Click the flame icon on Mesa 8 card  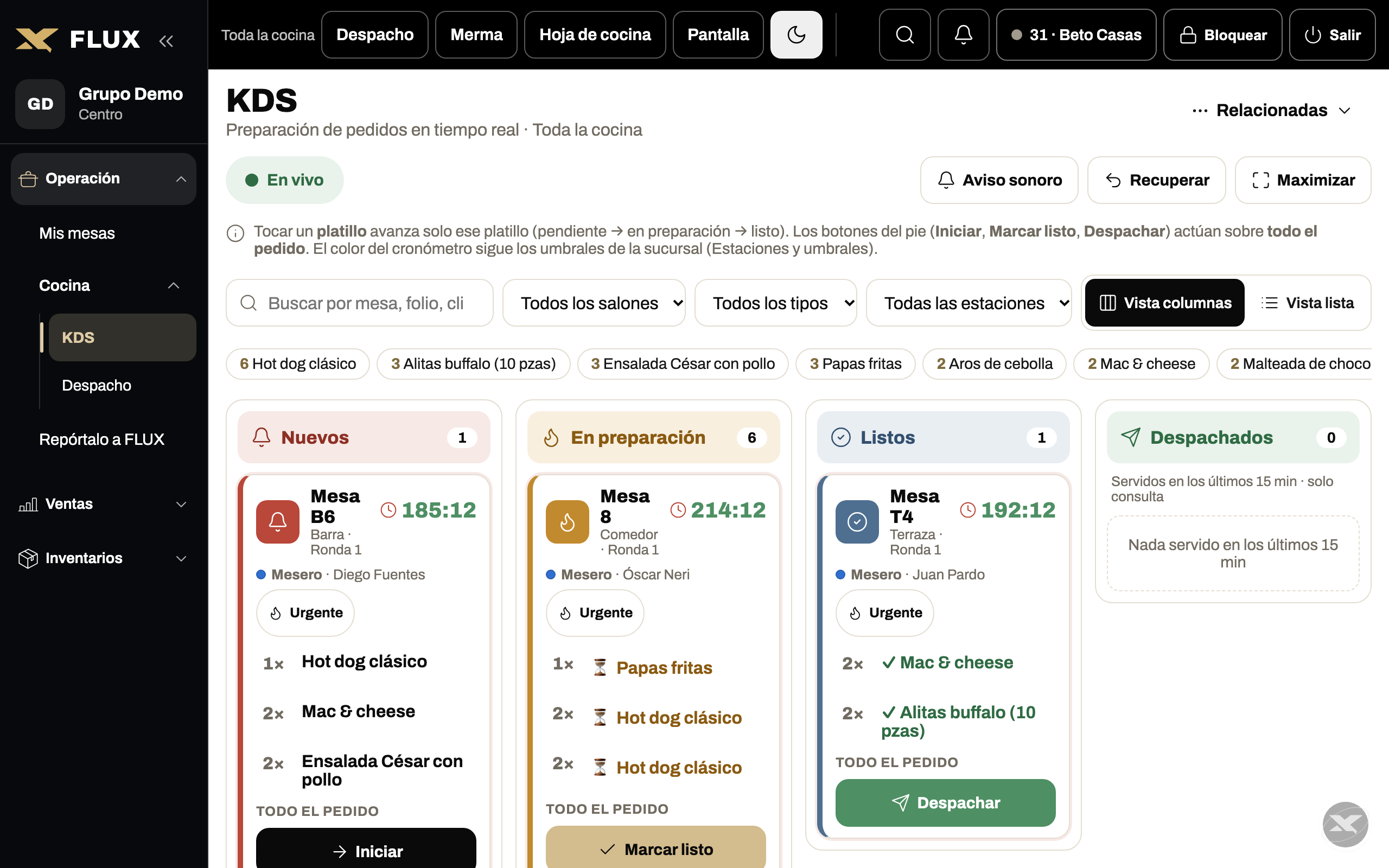tap(567, 522)
